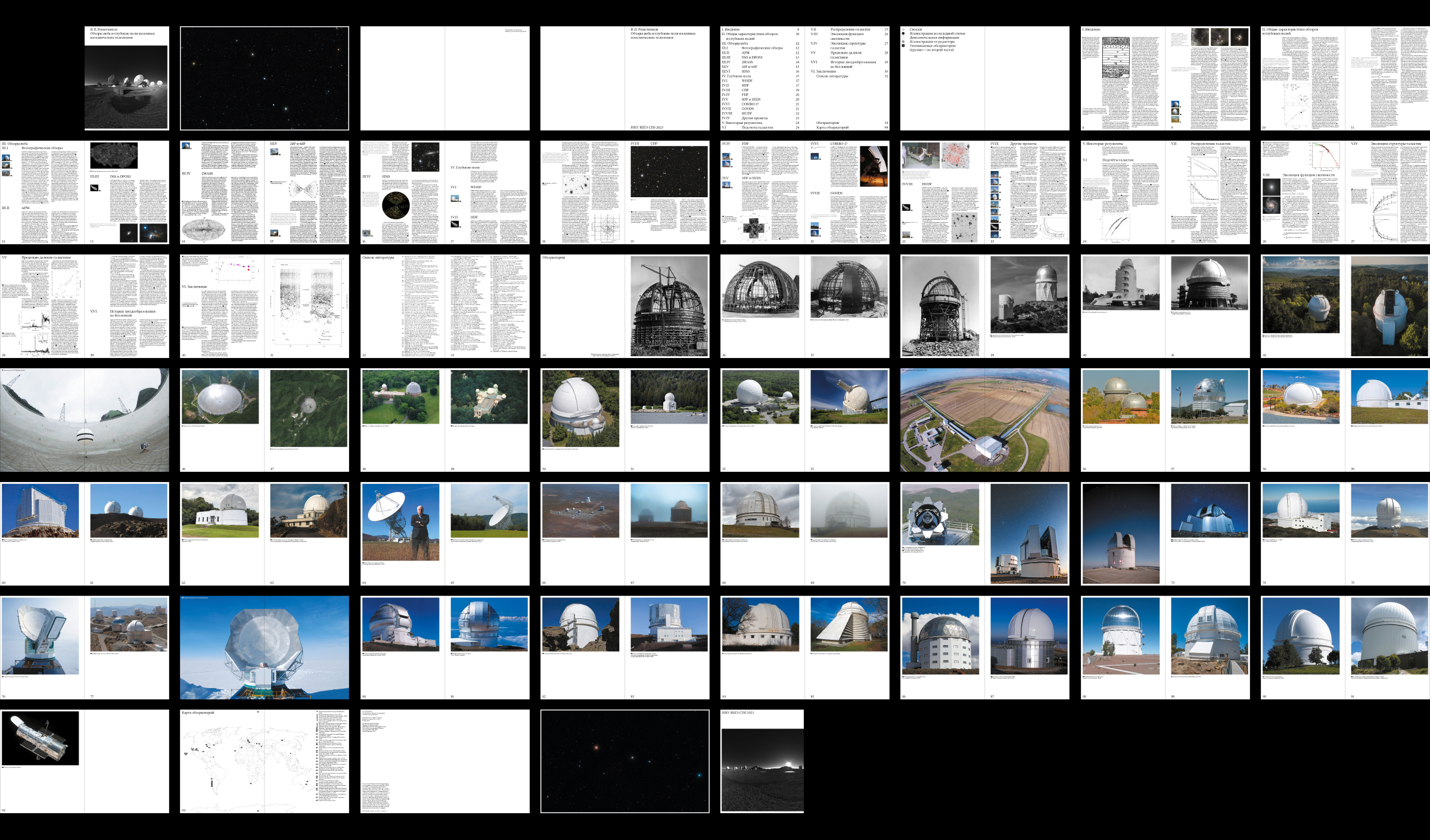
Task: Select the opening starfield spread
Action: [x=265, y=78]
